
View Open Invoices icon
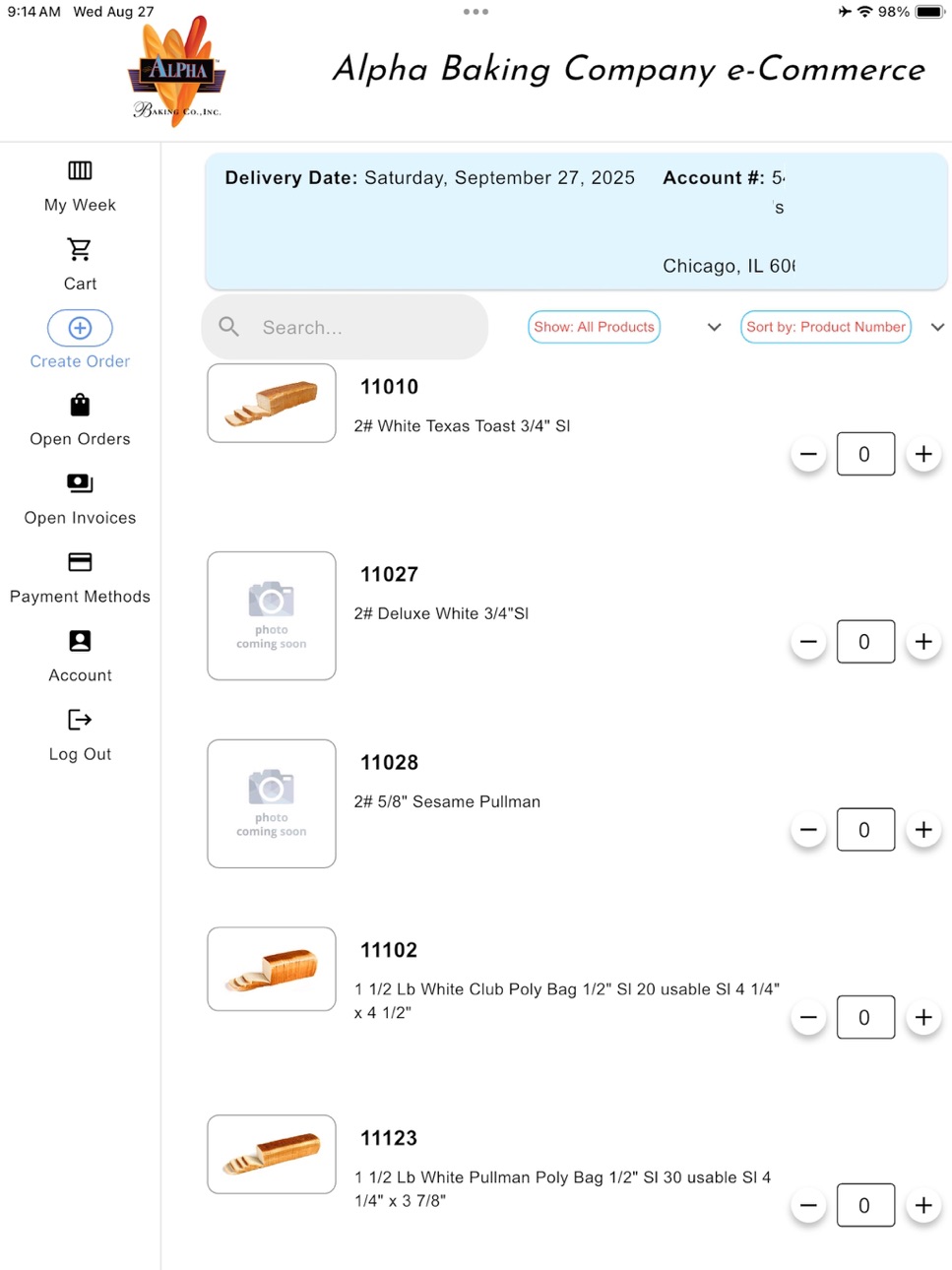click(80, 483)
